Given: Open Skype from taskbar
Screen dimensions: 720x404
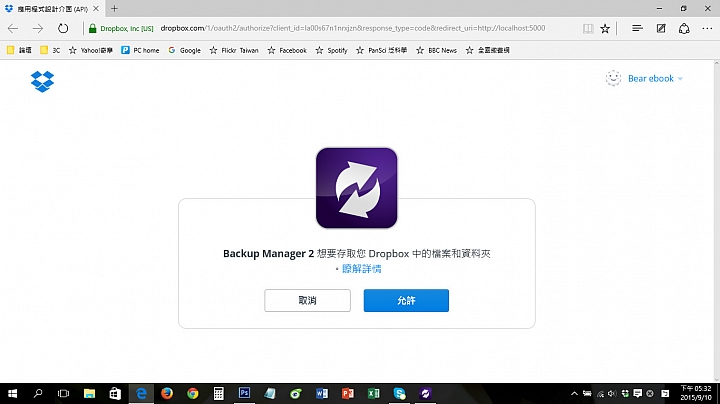Looking at the screenshot, I should 399,393.
